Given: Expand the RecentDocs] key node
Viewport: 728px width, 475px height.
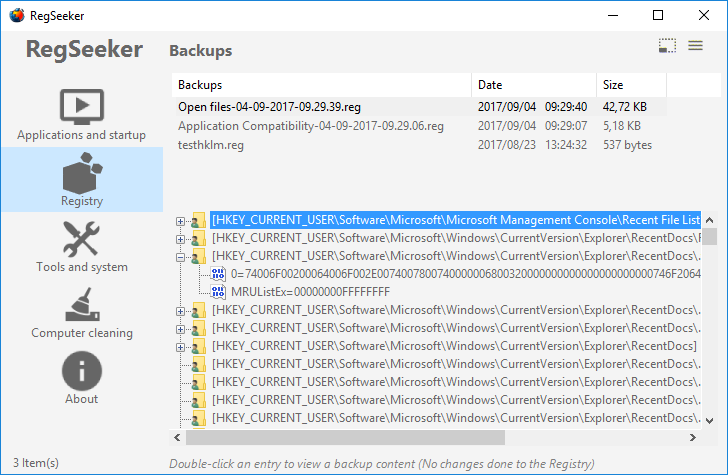Looking at the screenshot, I should tap(180, 347).
